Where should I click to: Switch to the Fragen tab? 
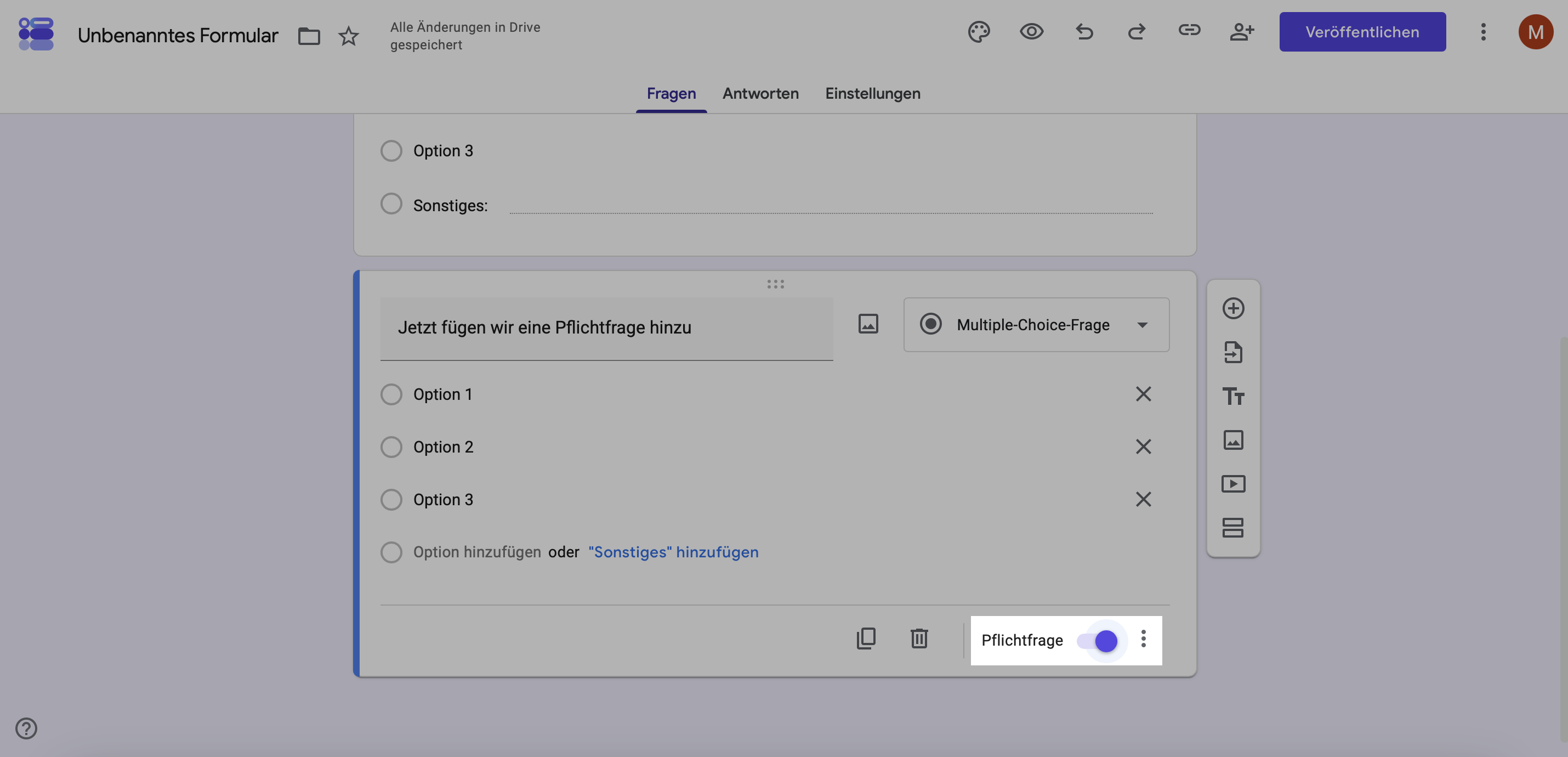671,94
